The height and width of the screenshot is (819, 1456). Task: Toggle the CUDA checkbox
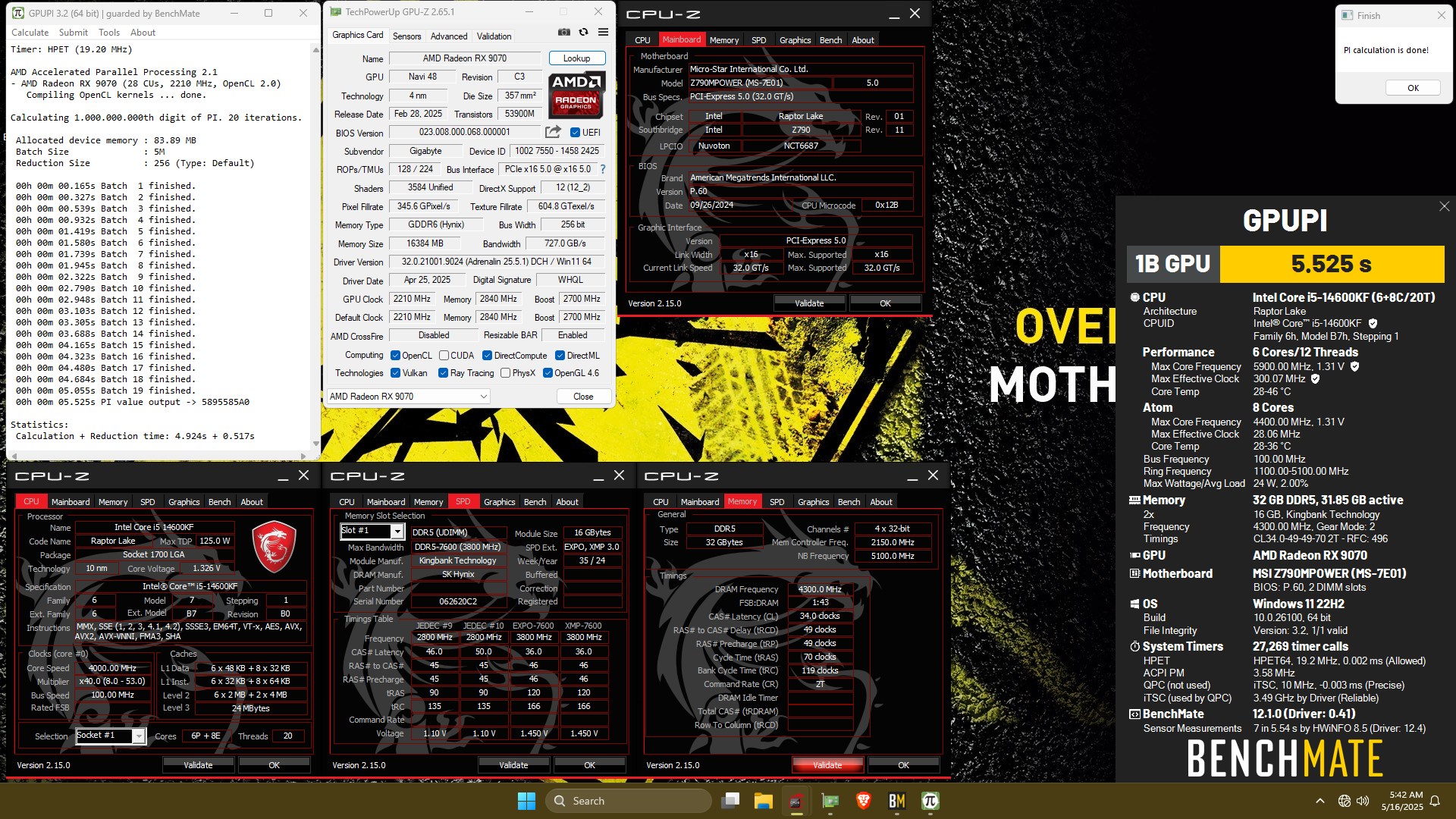[444, 356]
